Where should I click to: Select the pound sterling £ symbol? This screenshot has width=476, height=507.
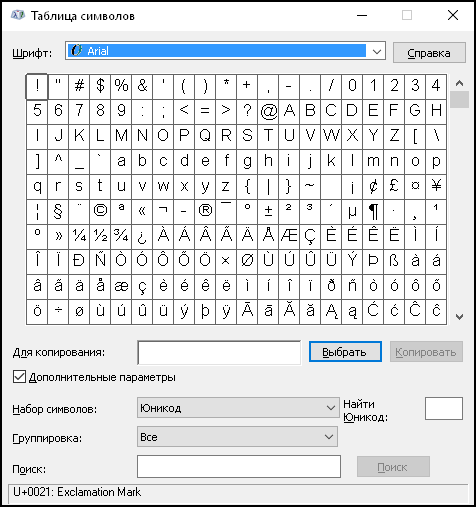click(394, 187)
